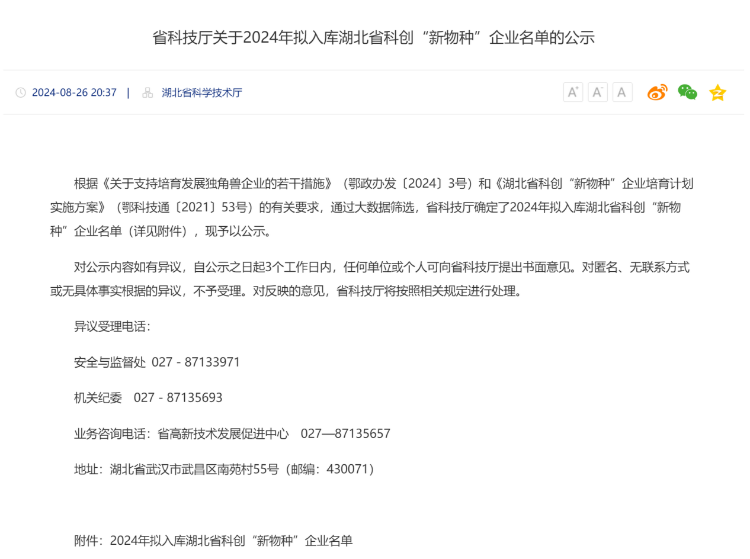Click the article title heading
Screen dimensions: 750x559
tap(374, 38)
